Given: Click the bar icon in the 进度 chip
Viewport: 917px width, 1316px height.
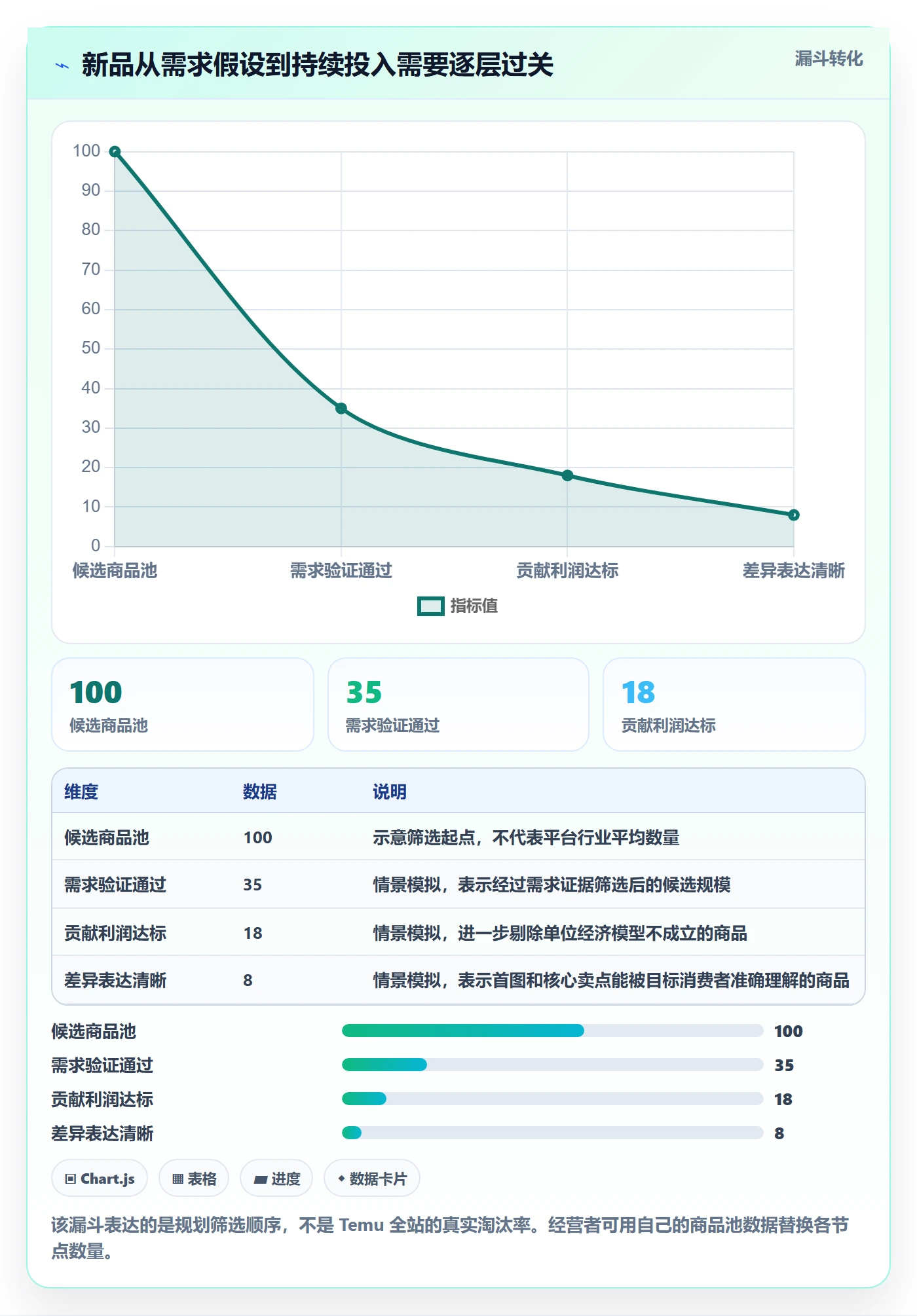Looking at the screenshot, I should (x=261, y=1180).
